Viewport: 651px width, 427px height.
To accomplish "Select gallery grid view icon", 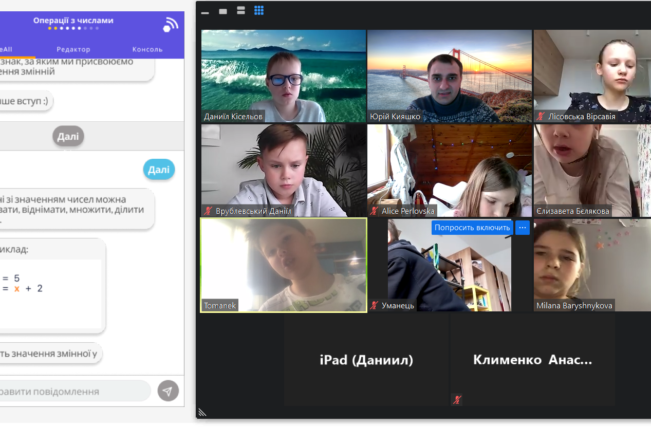I will (259, 10).
